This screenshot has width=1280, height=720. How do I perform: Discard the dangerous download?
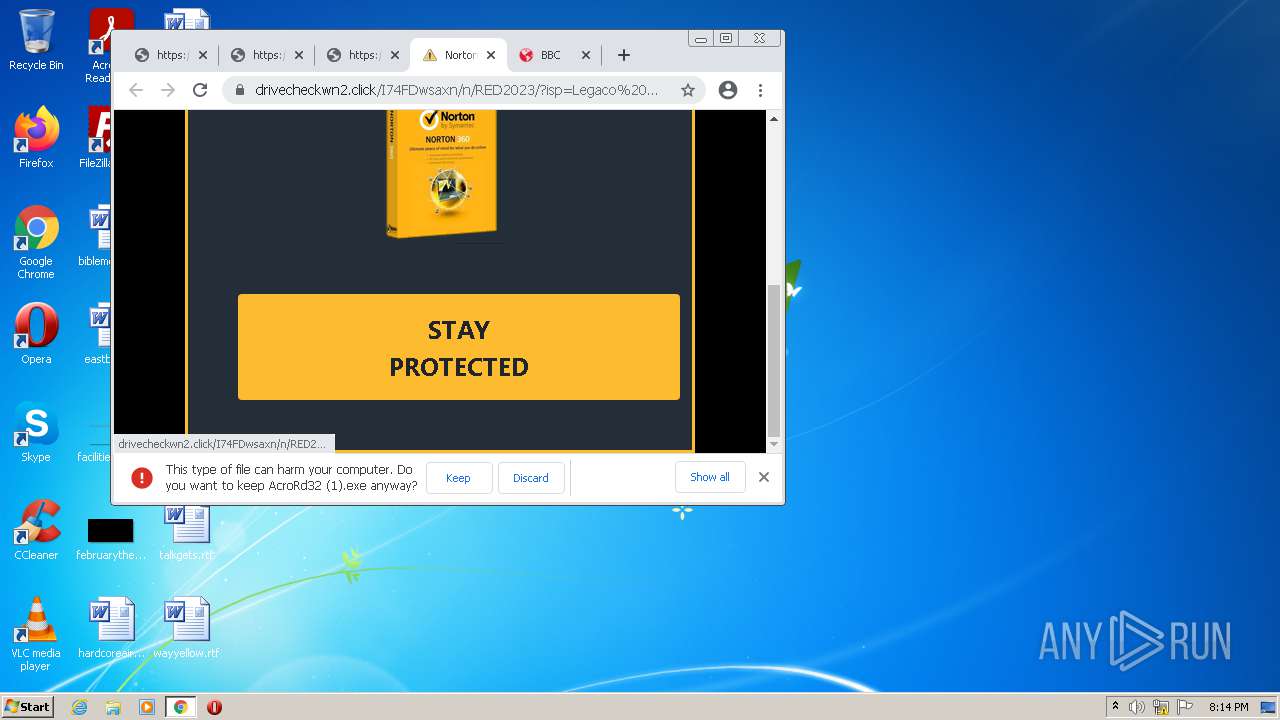tap(531, 478)
